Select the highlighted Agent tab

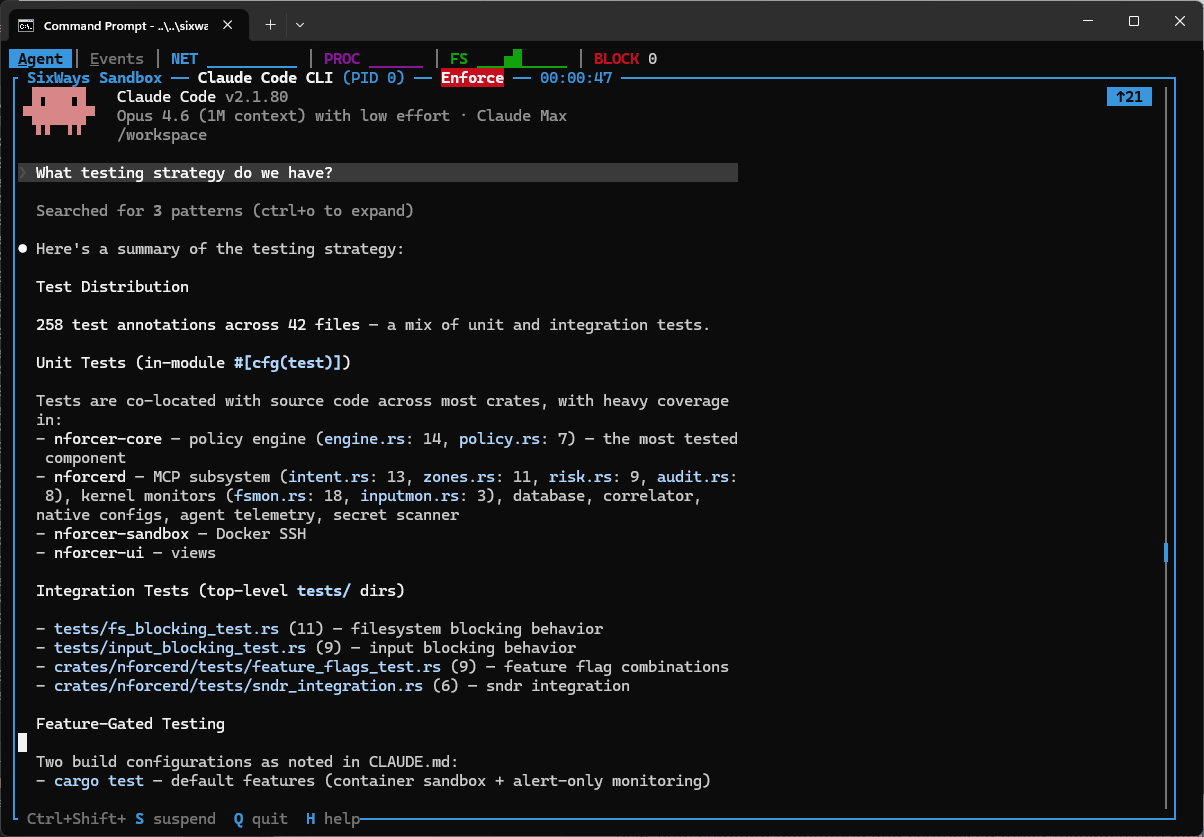point(40,58)
